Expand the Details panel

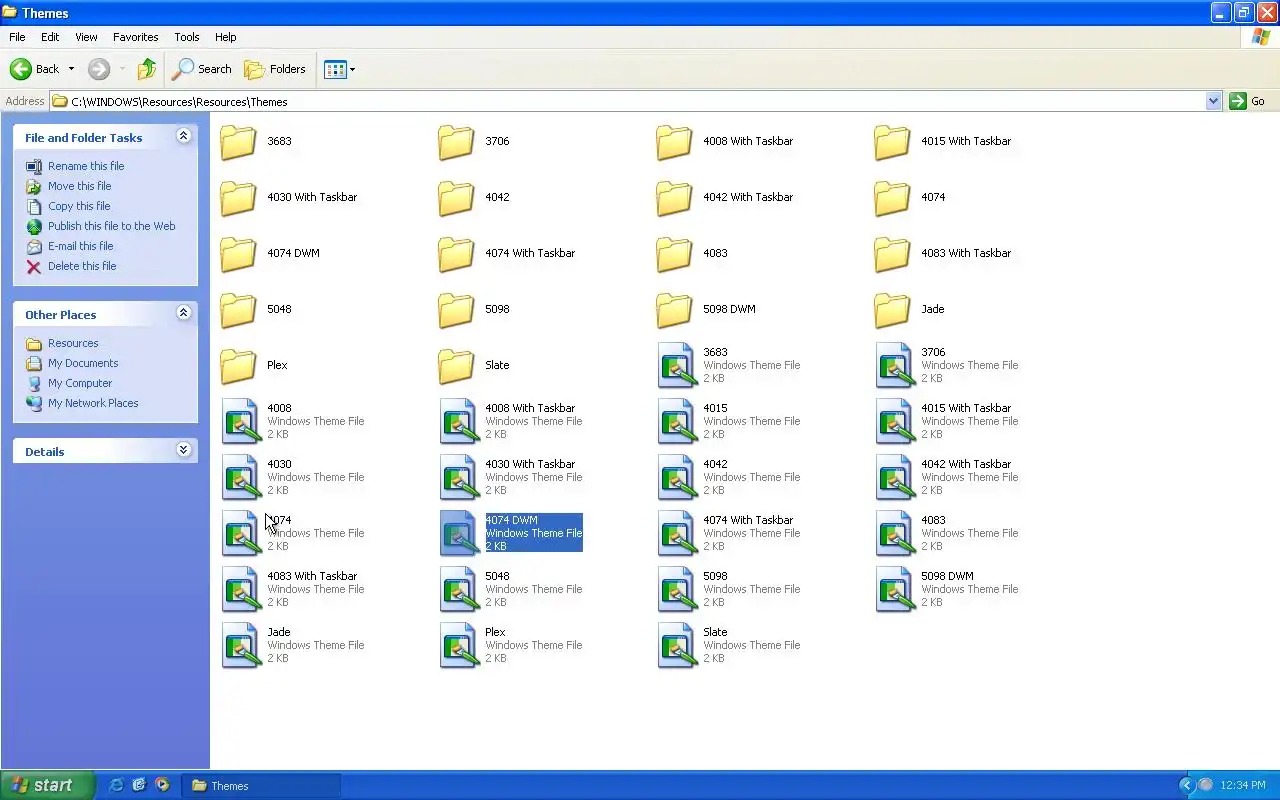tap(183, 450)
